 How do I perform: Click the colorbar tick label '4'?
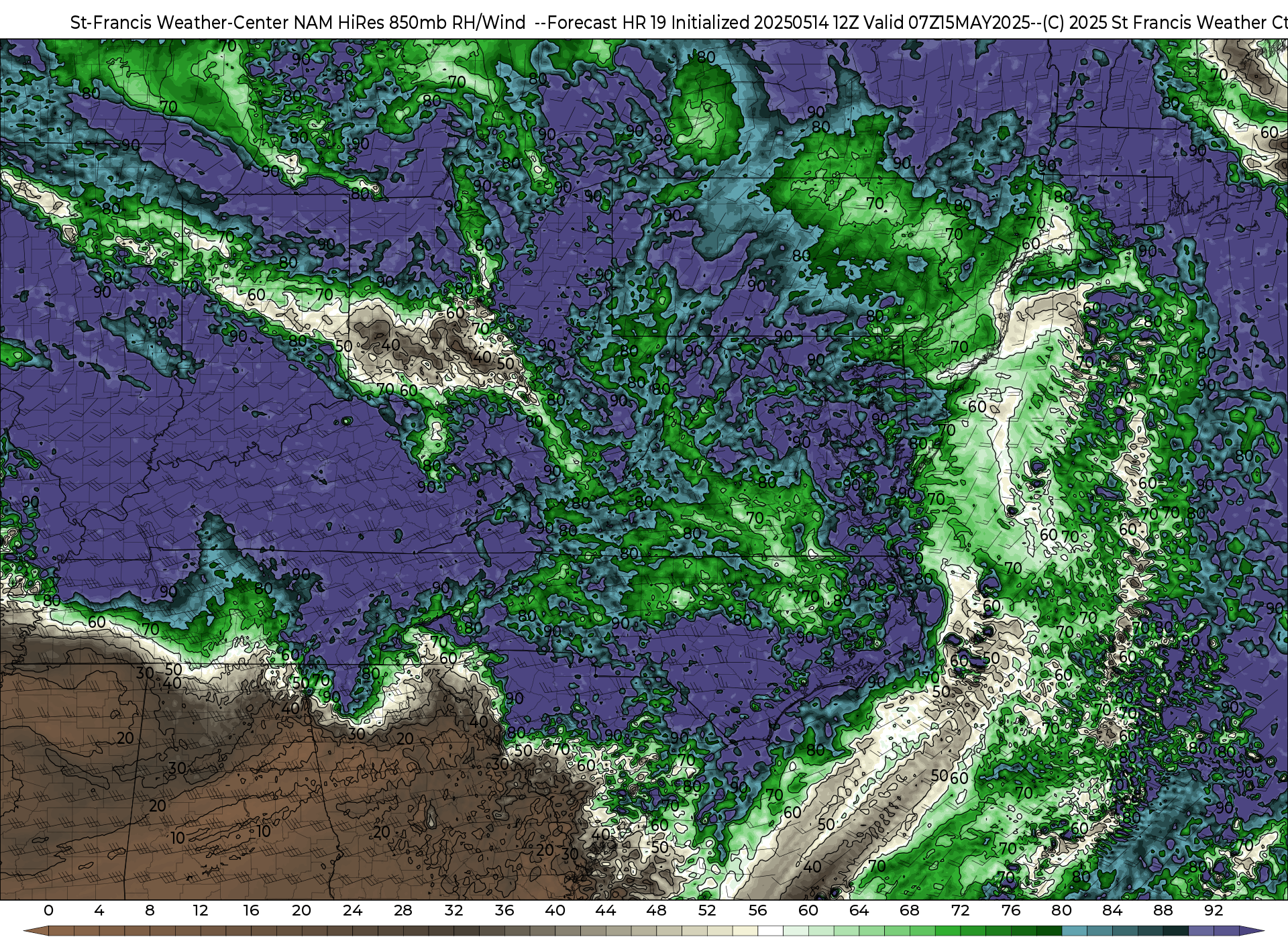click(99, 911)
